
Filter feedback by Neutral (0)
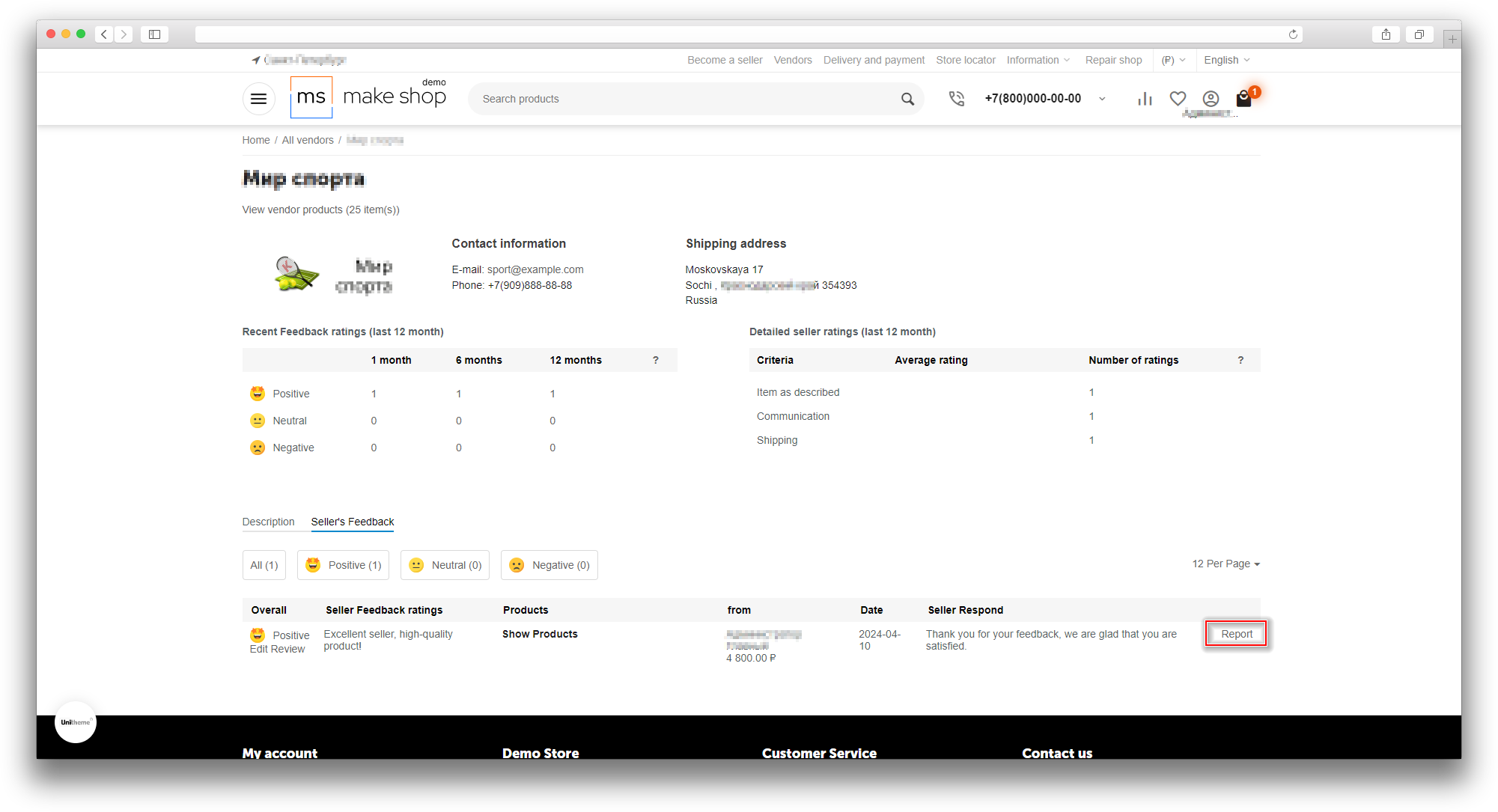[x=445, y=565]
